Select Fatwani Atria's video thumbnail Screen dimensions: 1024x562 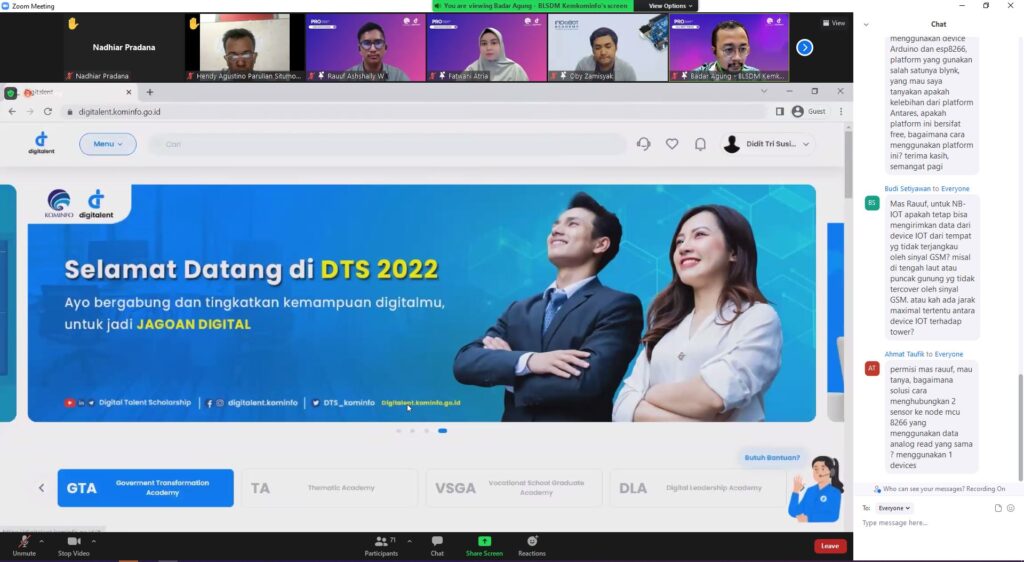[x=487, y=48]
